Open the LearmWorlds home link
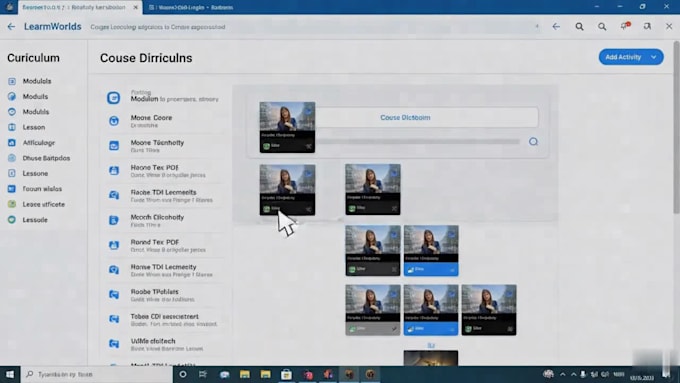The height and width of the screenshot is (383, 680). (52, 26)
